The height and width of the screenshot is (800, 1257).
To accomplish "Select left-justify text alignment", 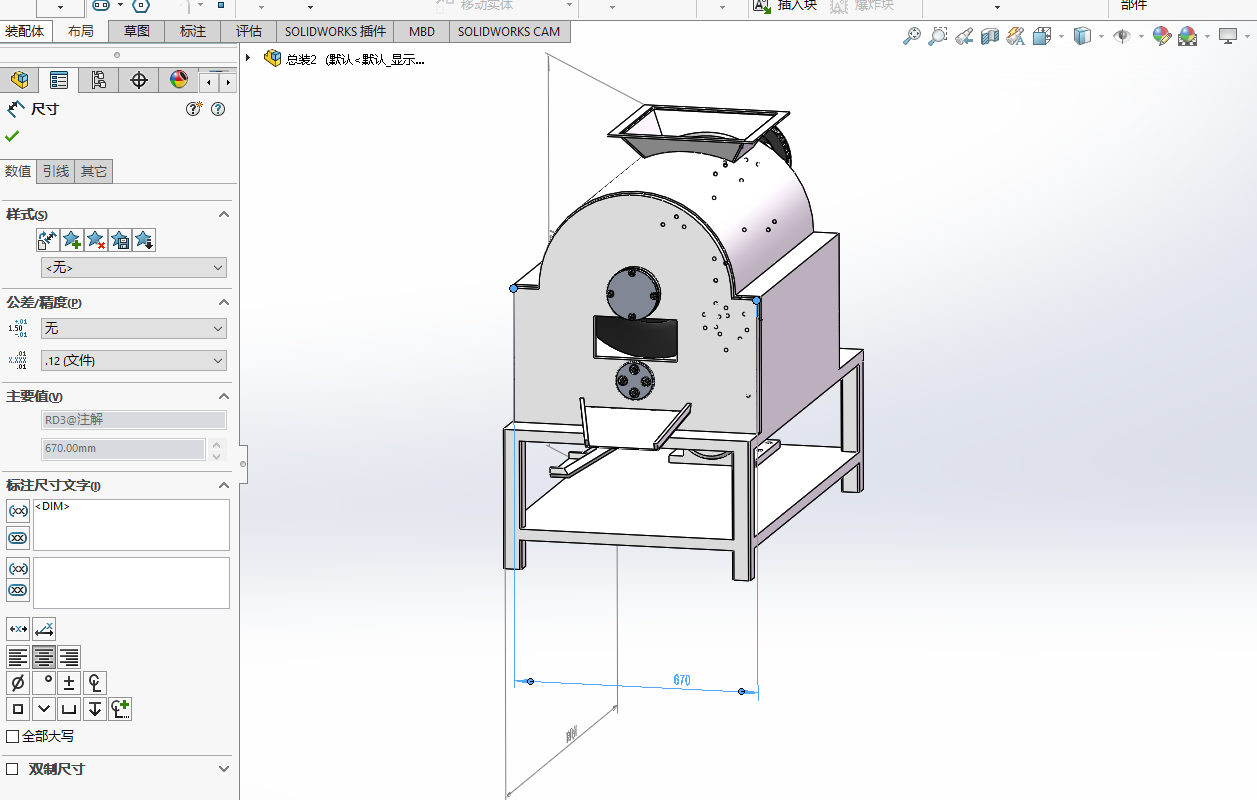I will pyautogui.click(x=17, y=657).
